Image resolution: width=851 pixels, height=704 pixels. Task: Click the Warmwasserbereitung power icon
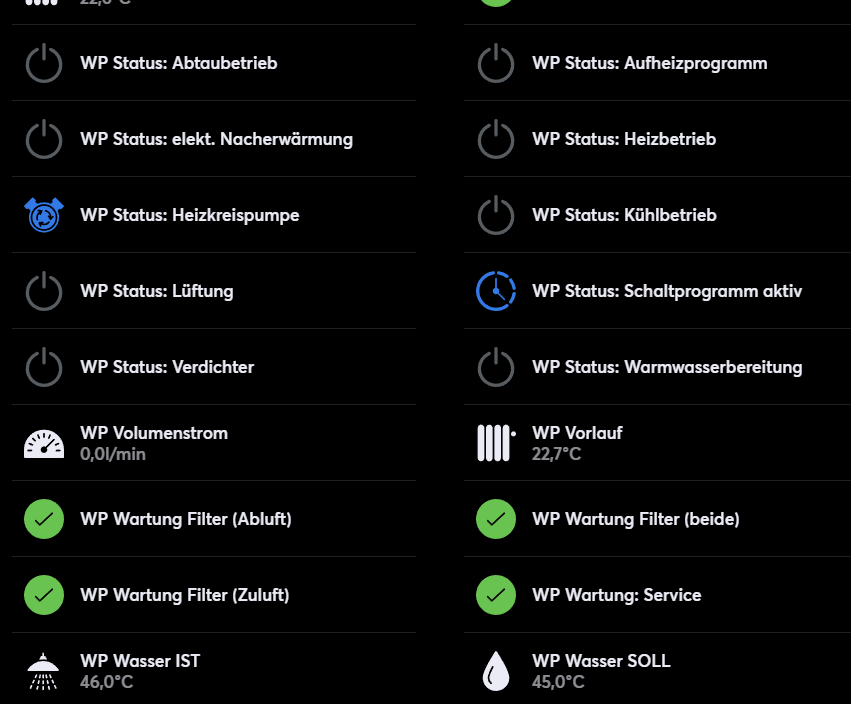(x=496, y=367)
